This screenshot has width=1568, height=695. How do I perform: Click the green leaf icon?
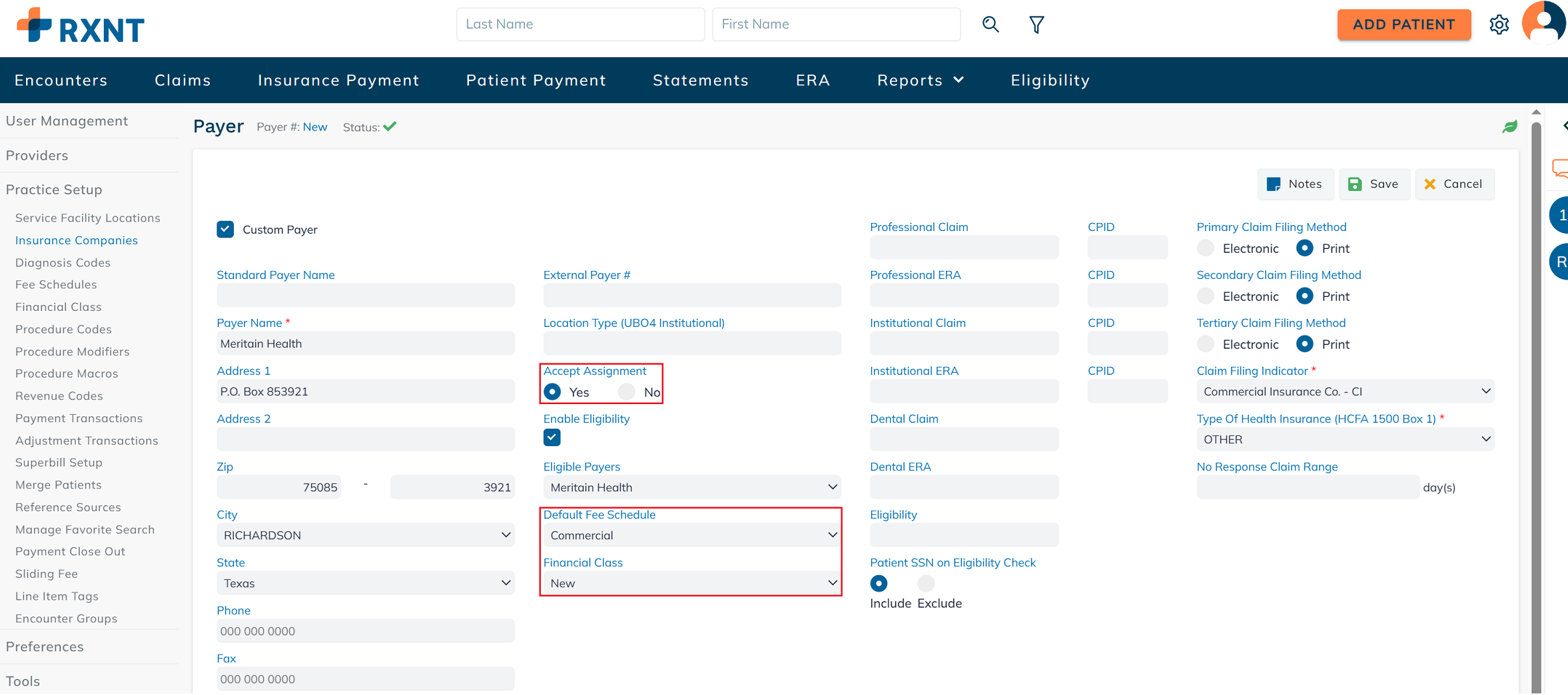pos(1509,126)
